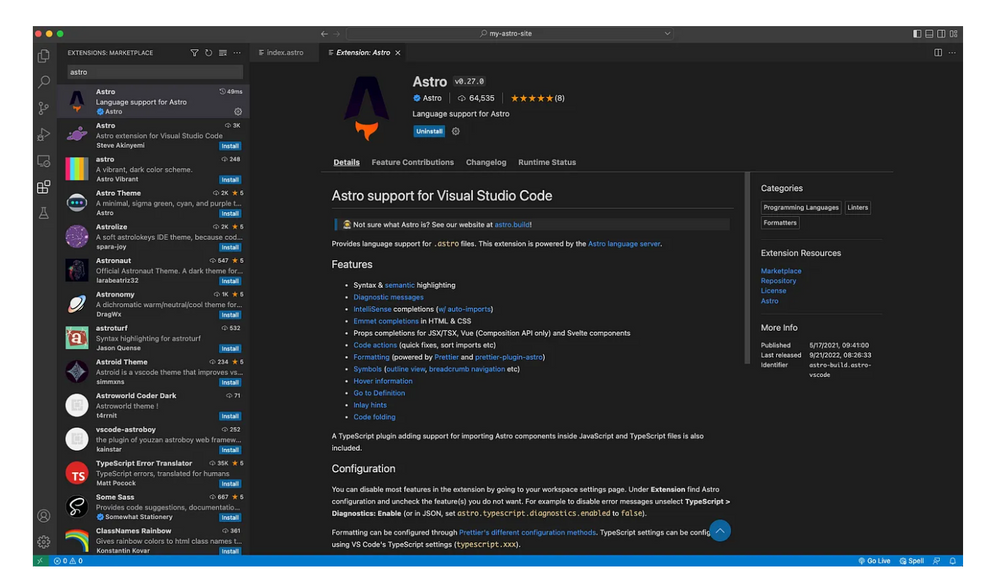
Task: Open the manage gear on the Astro extension header
Action: pyautogui.click(x=456, y=131)
